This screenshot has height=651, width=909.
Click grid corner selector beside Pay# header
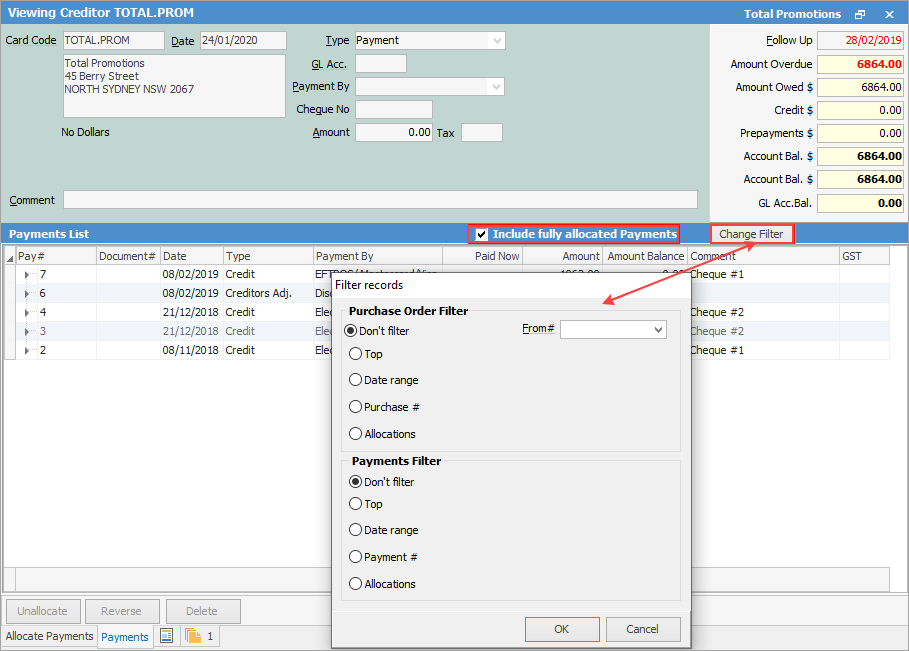click(x=10, y=257)
